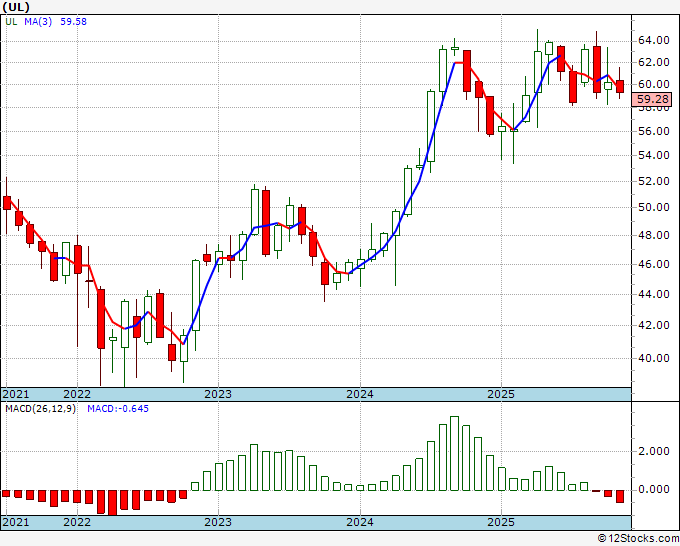Click the 40.00 price axis label
The image size is (680, 546).
[x=654, y=358]
